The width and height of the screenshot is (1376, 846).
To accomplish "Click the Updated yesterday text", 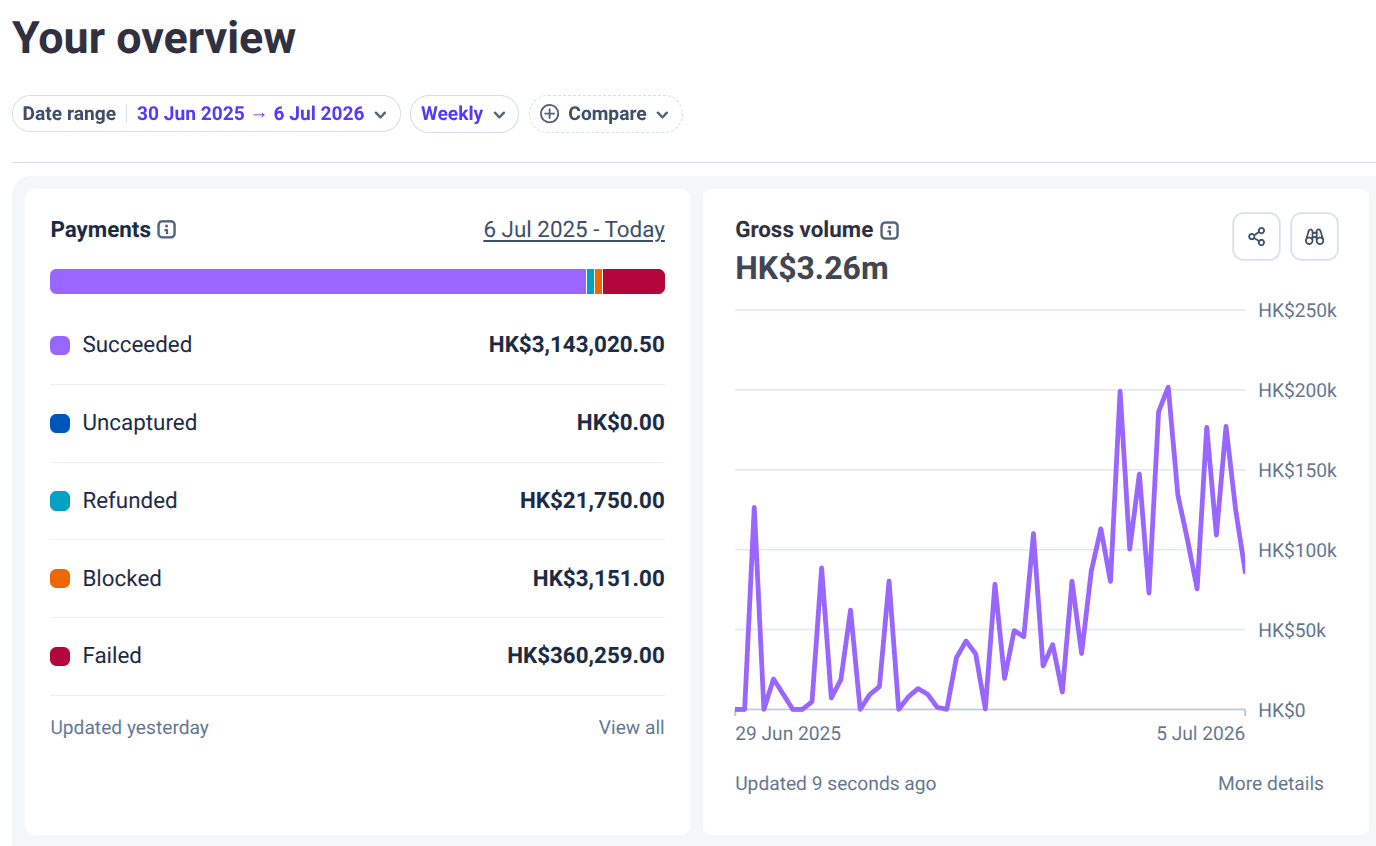I will click(130, 727).
